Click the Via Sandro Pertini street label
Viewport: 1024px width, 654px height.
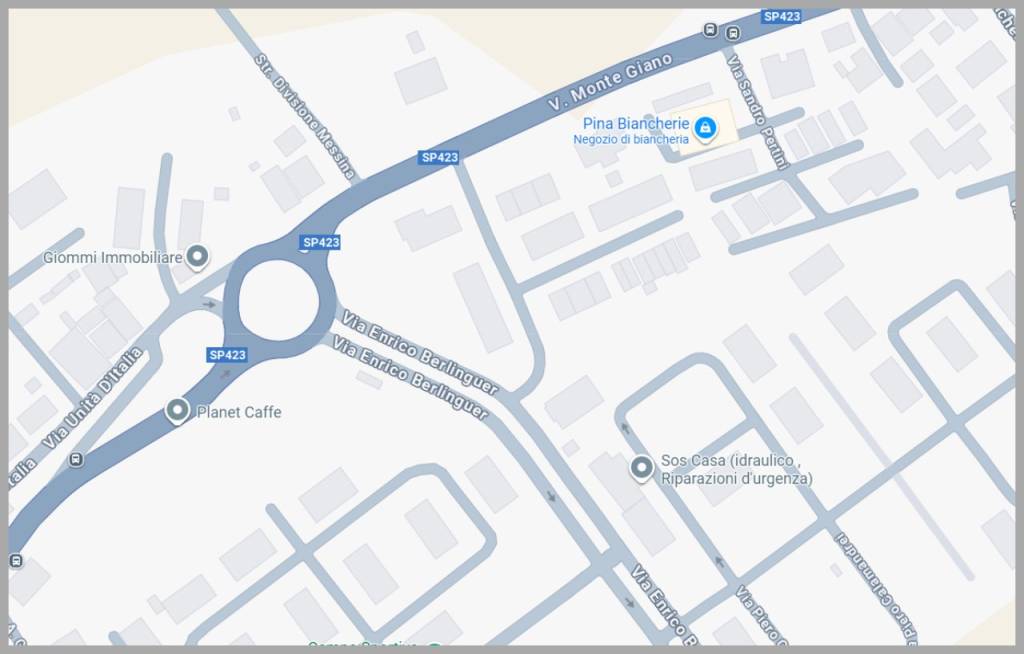[x=758, y=112]
